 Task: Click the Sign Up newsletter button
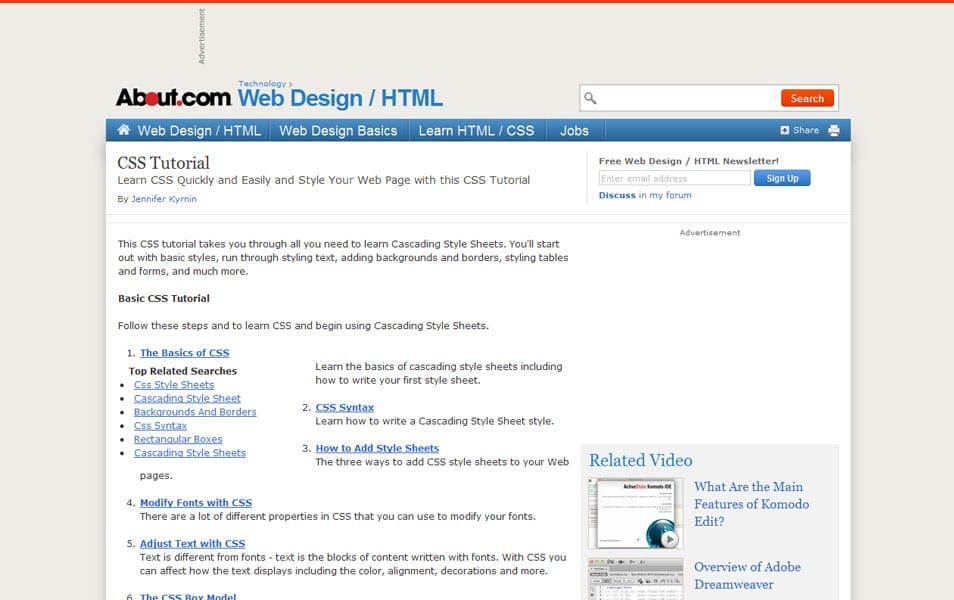(782, 178)
